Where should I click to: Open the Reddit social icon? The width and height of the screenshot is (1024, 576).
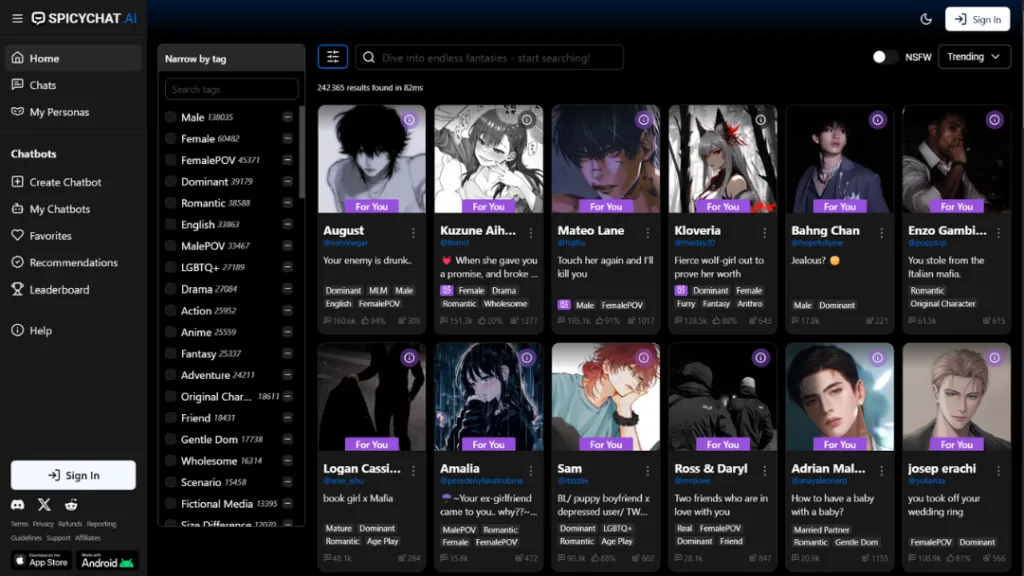point(70,505)
